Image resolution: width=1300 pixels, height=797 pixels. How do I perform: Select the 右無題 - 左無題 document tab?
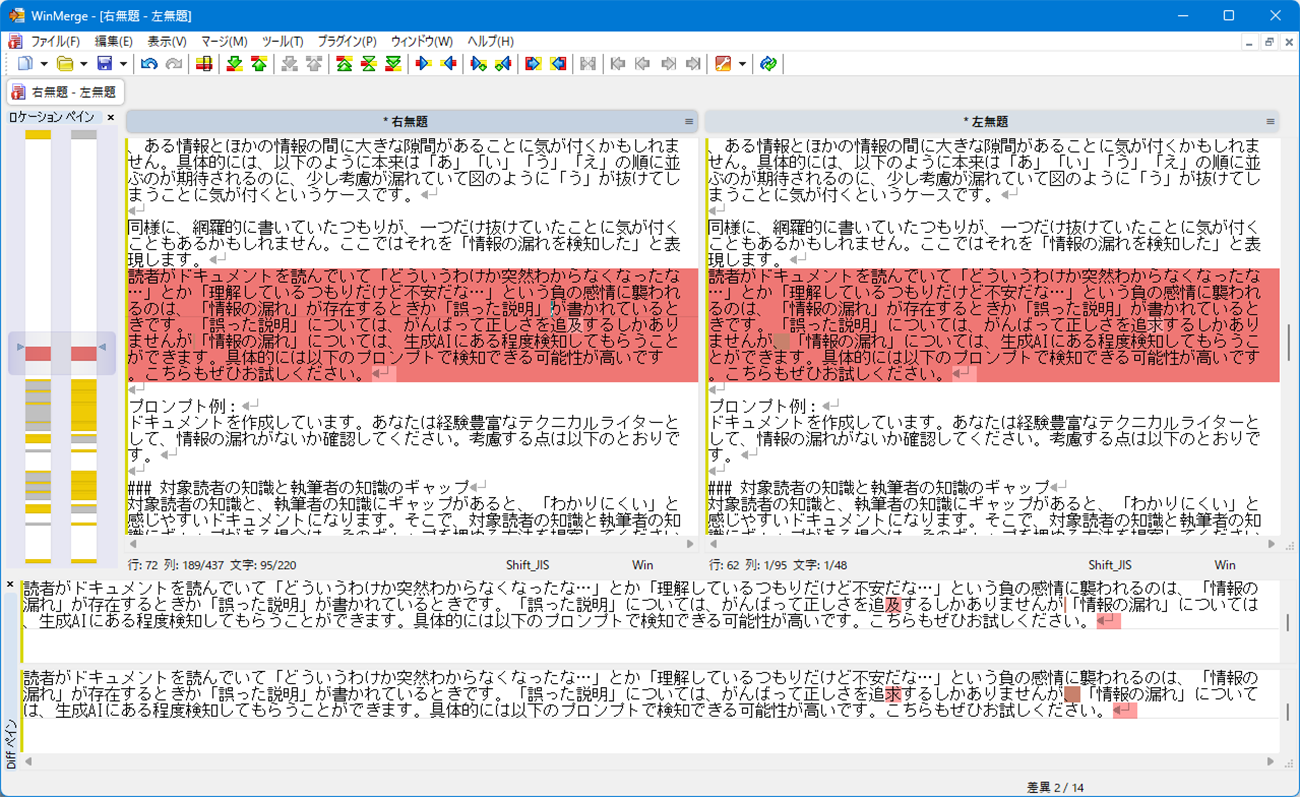[64, 92]
